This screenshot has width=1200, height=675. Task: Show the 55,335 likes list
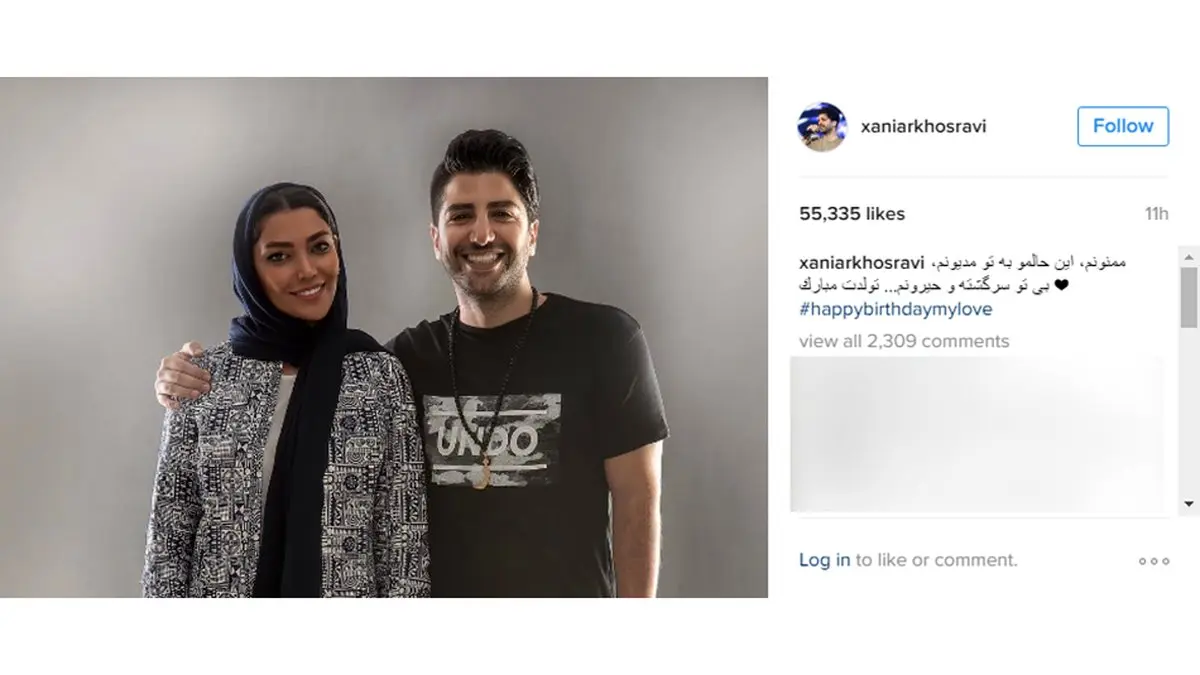click(852, 214)
